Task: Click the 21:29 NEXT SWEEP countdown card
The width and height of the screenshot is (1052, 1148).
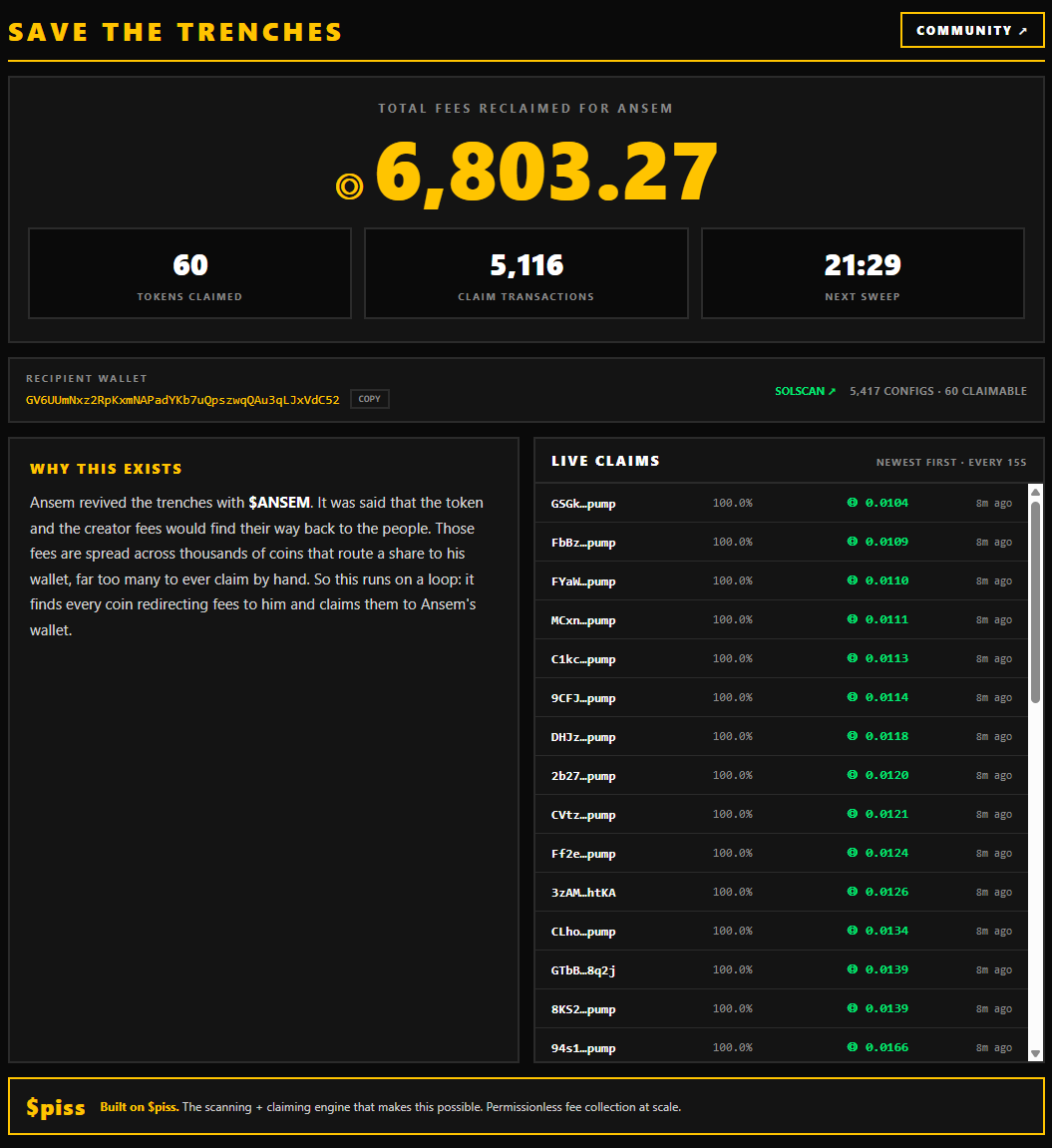Action: (863, 273)
